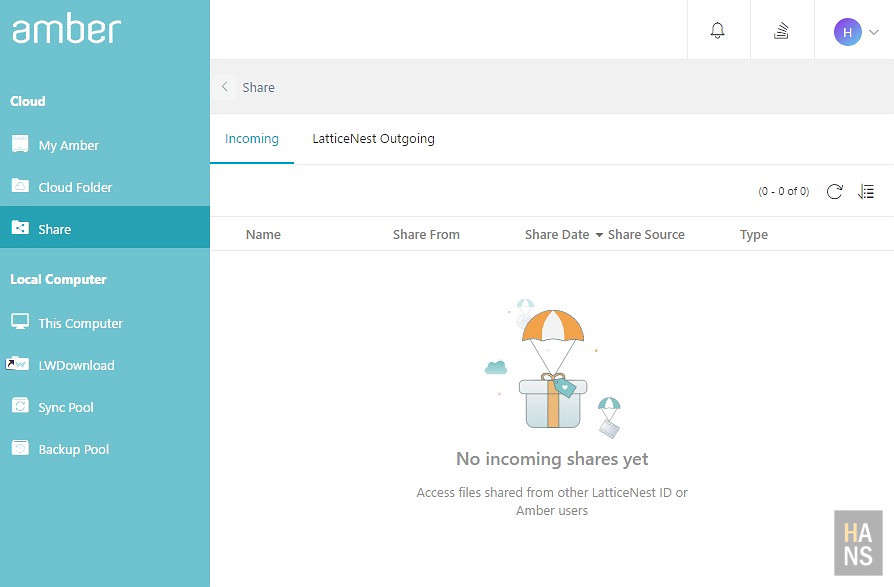This screenshot has height=587, width=894.
Task: Select Share in the sidebar
Action: (105, 227)
